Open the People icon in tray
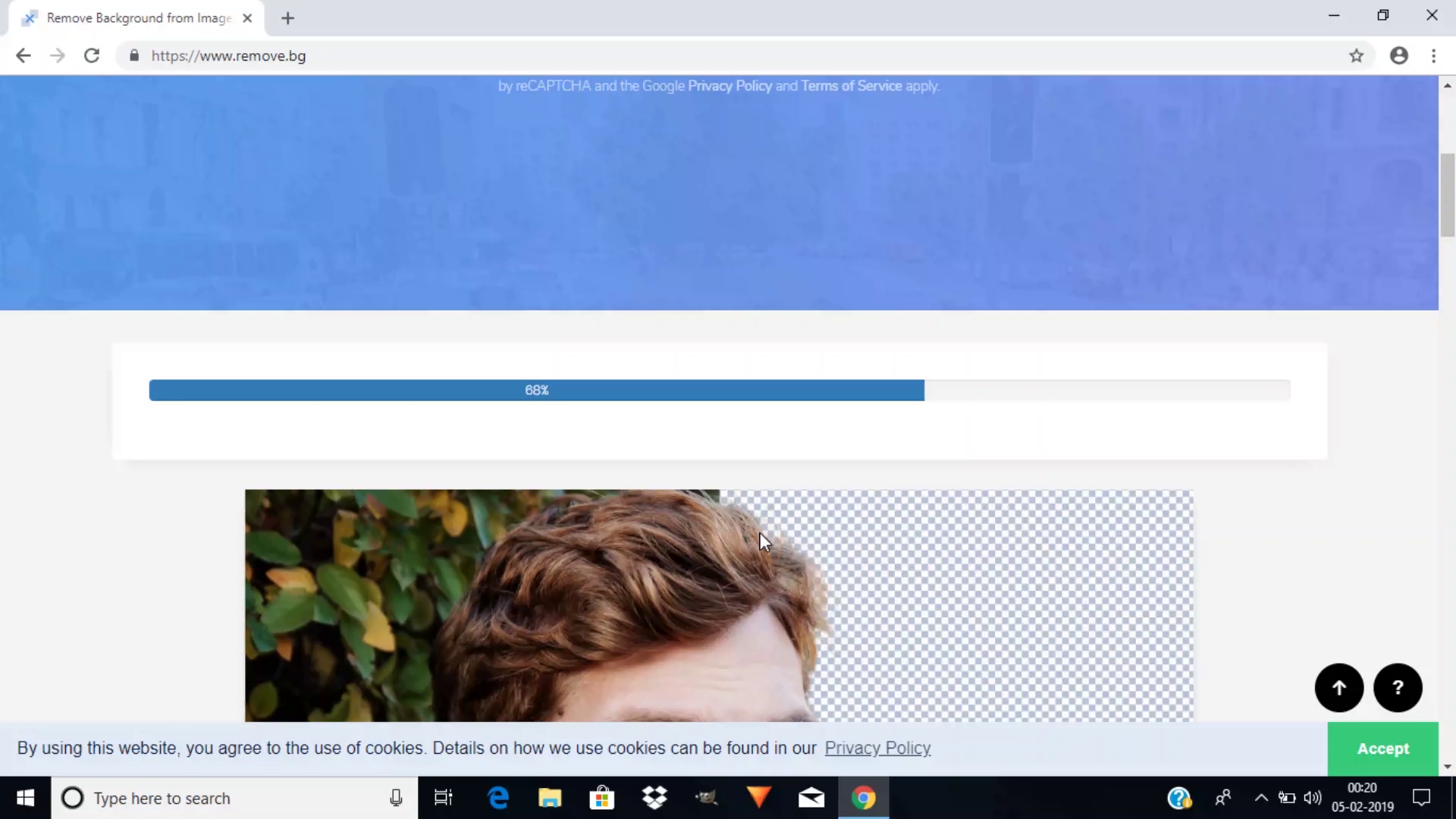 [x=1223, y=798]
